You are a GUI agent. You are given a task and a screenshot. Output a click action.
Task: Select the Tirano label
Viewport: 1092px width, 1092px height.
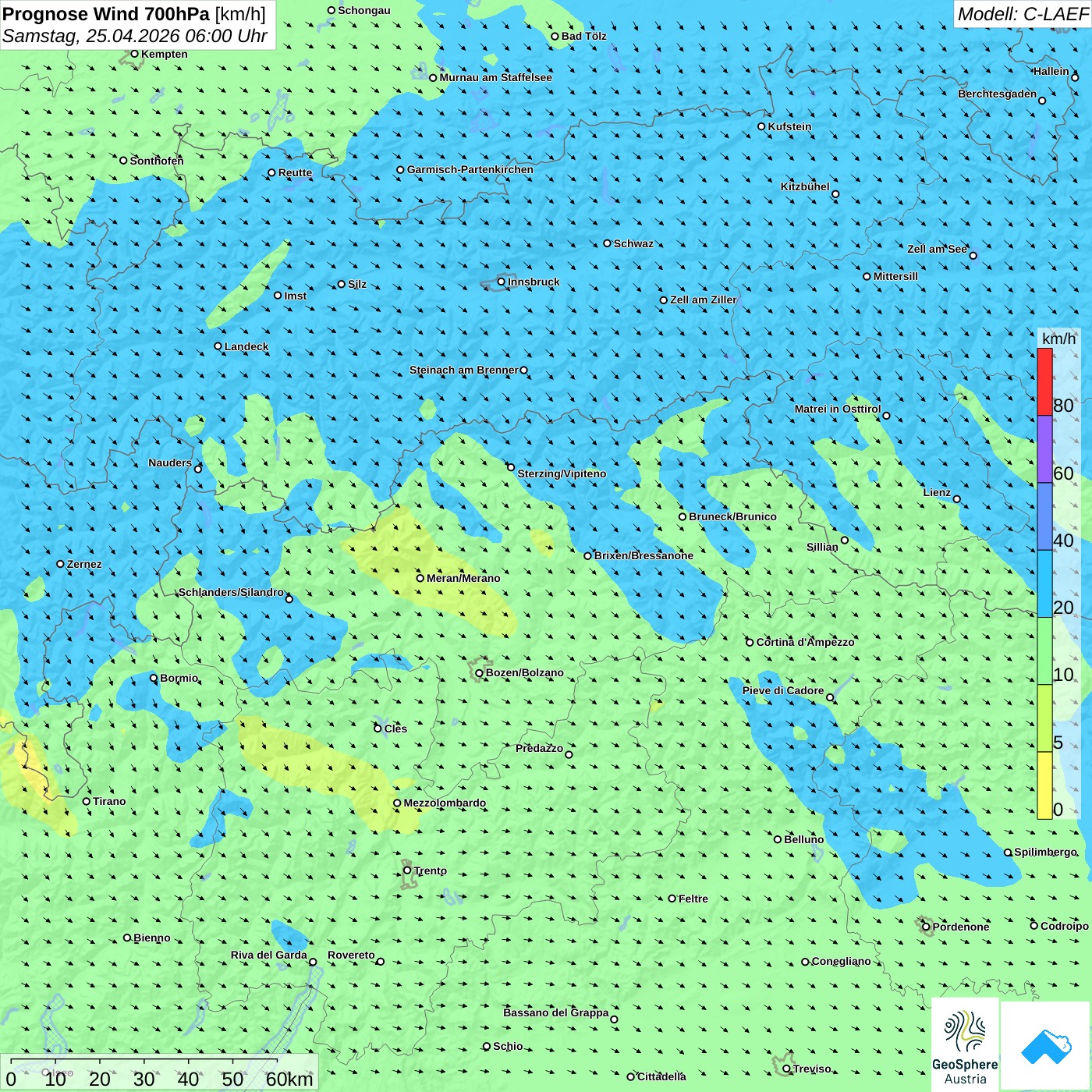[x=109, y=801]
